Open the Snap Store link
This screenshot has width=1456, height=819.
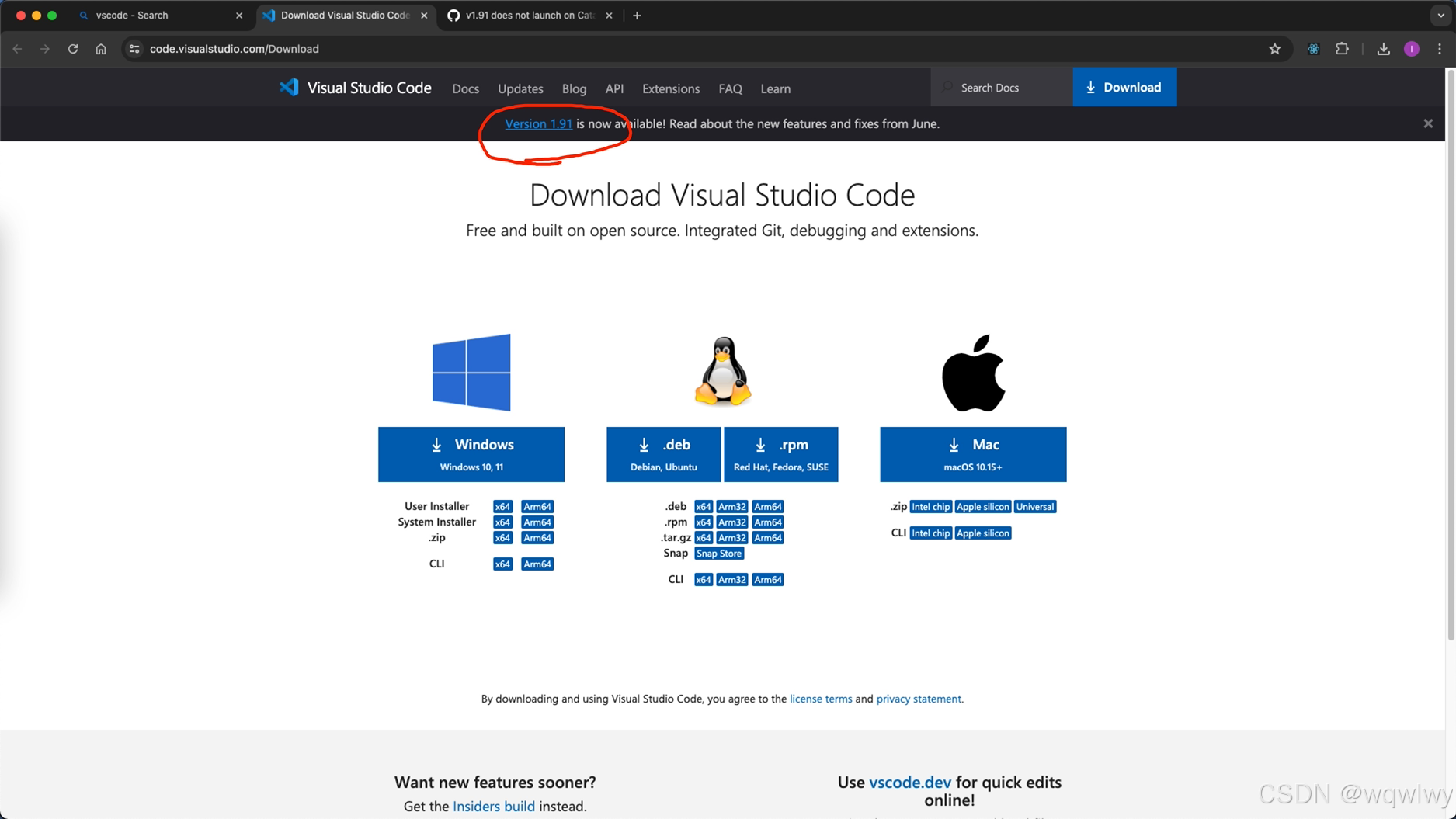point(719,553)
